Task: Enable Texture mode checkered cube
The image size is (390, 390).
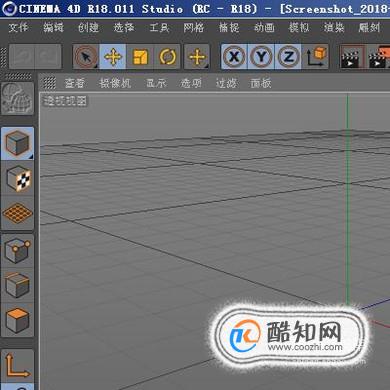Action: pyautogui.click(x=18, y=178)
